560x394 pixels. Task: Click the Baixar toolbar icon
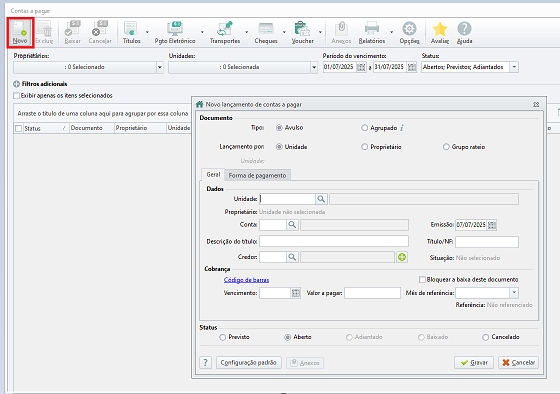(72, 33)
